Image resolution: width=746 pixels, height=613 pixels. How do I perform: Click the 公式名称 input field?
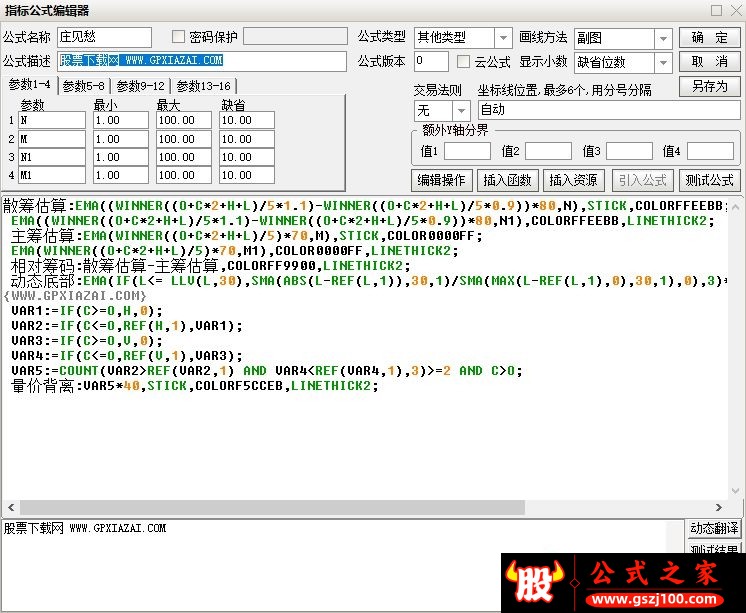(x=104, y=37)
